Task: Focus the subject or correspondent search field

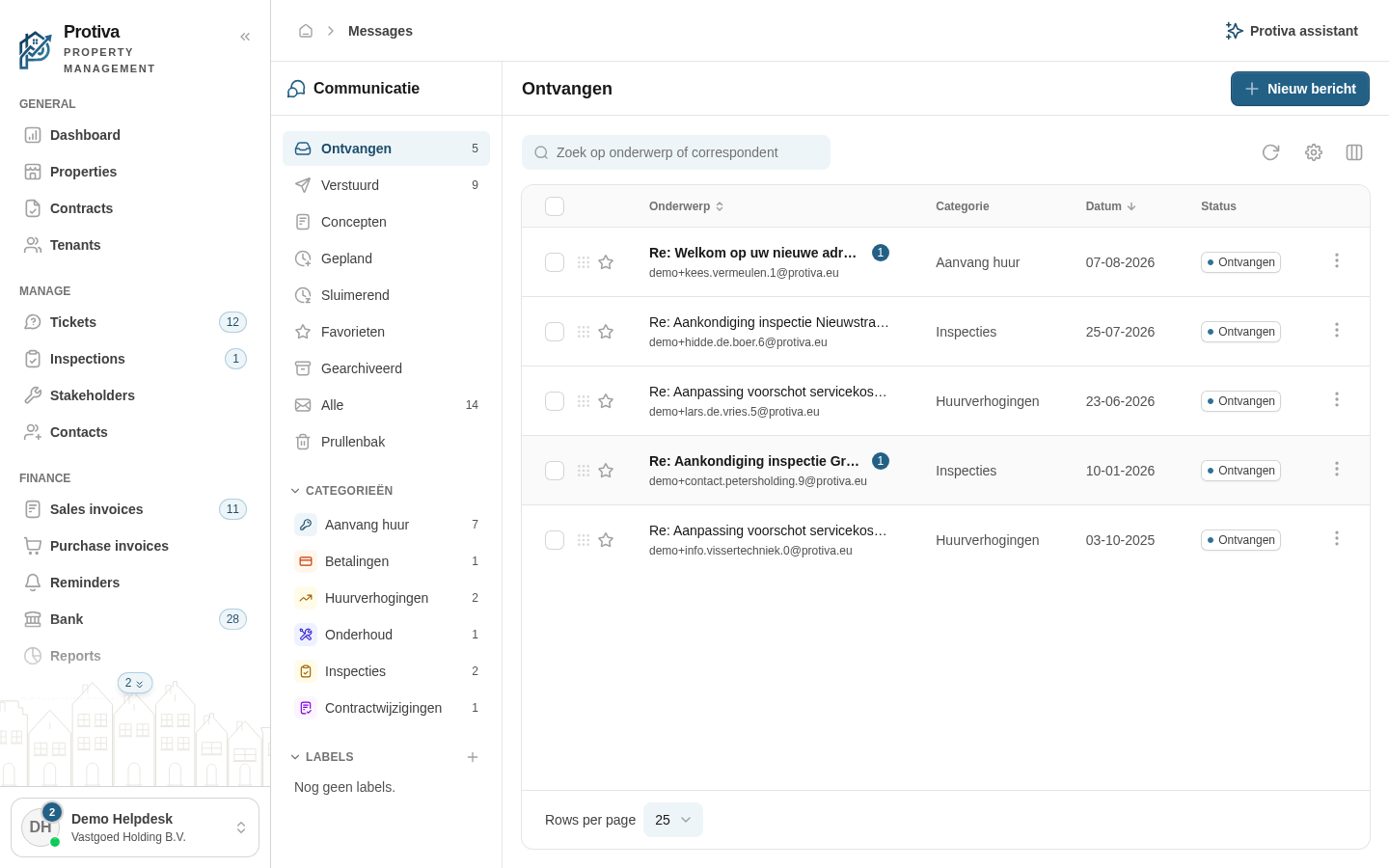Action: tap(676, 152)
